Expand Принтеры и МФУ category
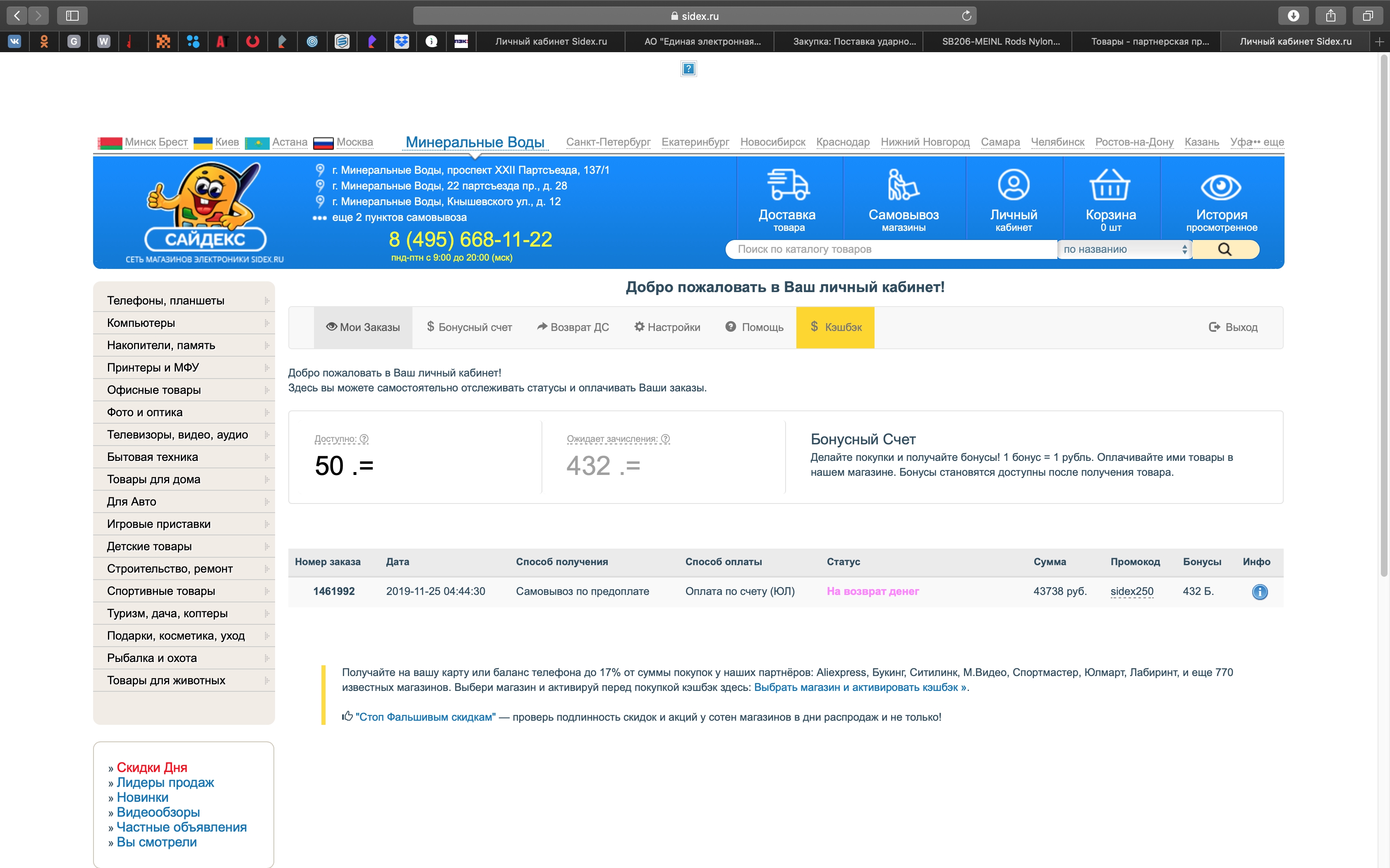Screen dimensions: 1390x868 (x=184, y=367)
